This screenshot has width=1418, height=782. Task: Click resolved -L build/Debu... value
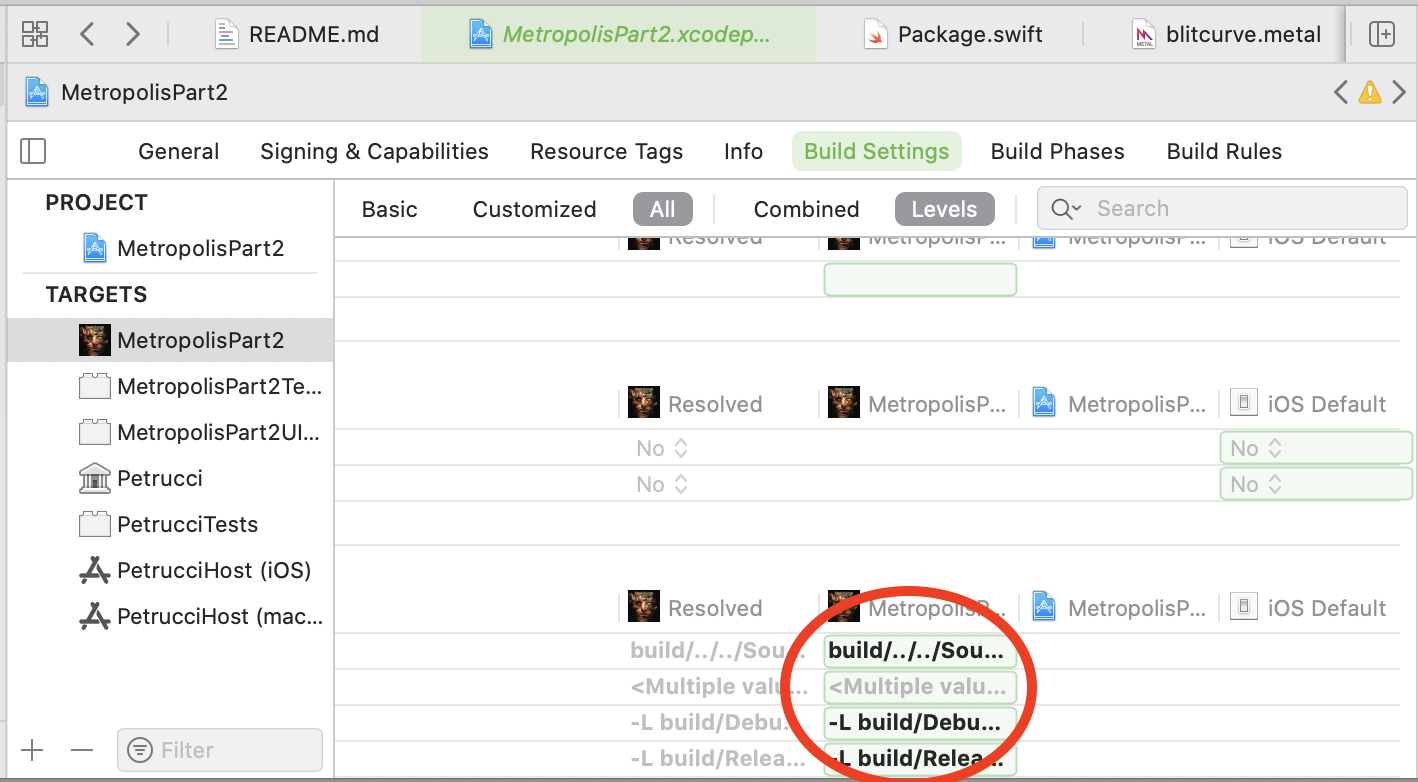[x=718, y=723]
